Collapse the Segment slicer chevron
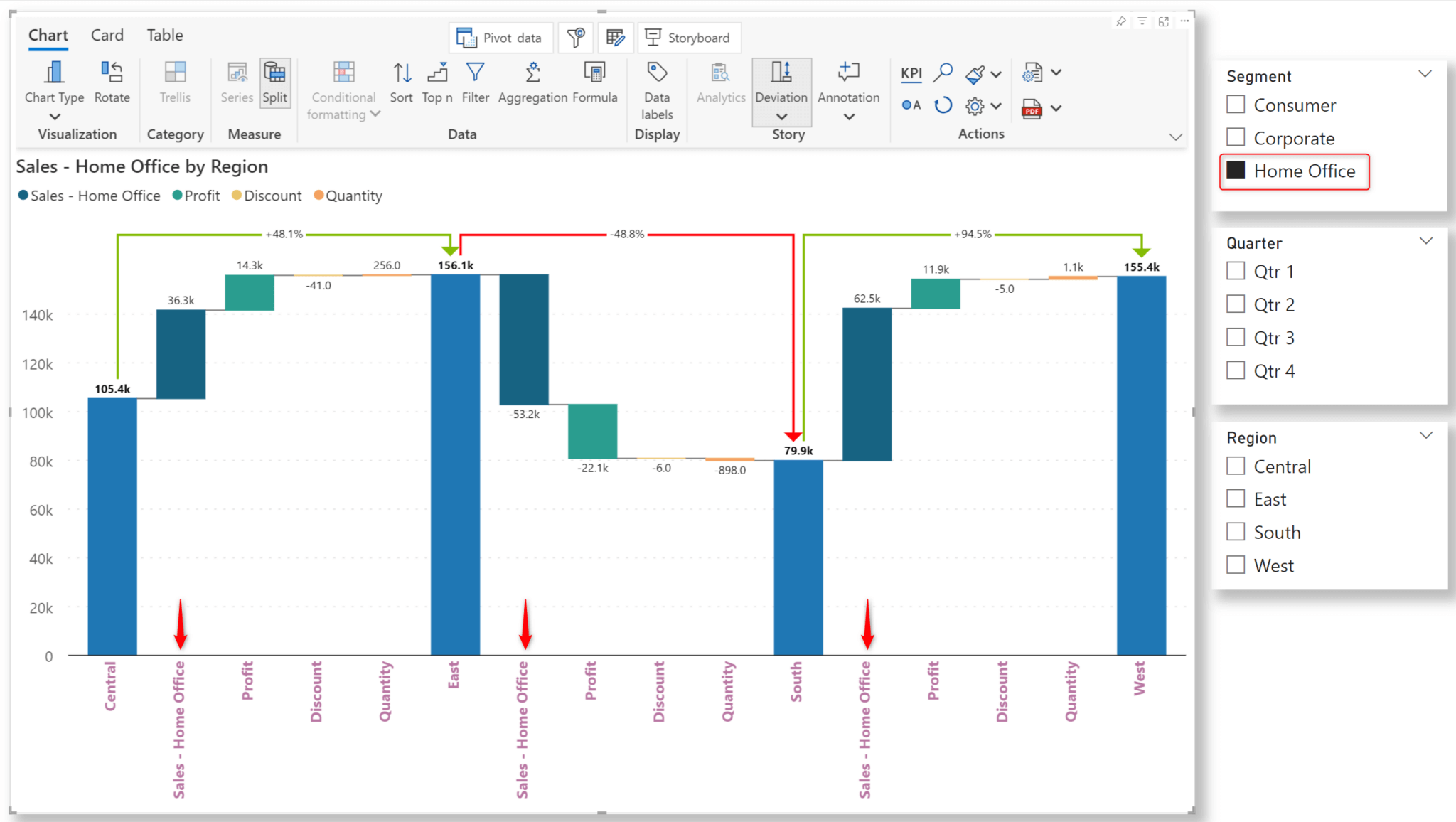 tap(1425, 74)
